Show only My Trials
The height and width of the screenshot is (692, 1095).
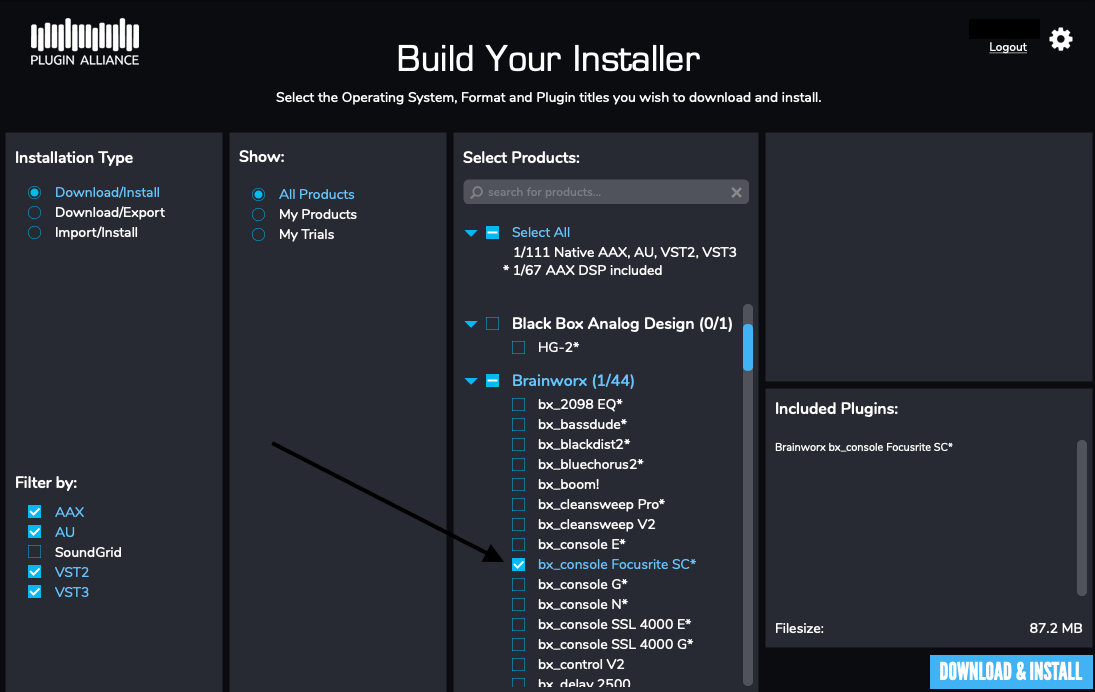(x=258, y=235)
